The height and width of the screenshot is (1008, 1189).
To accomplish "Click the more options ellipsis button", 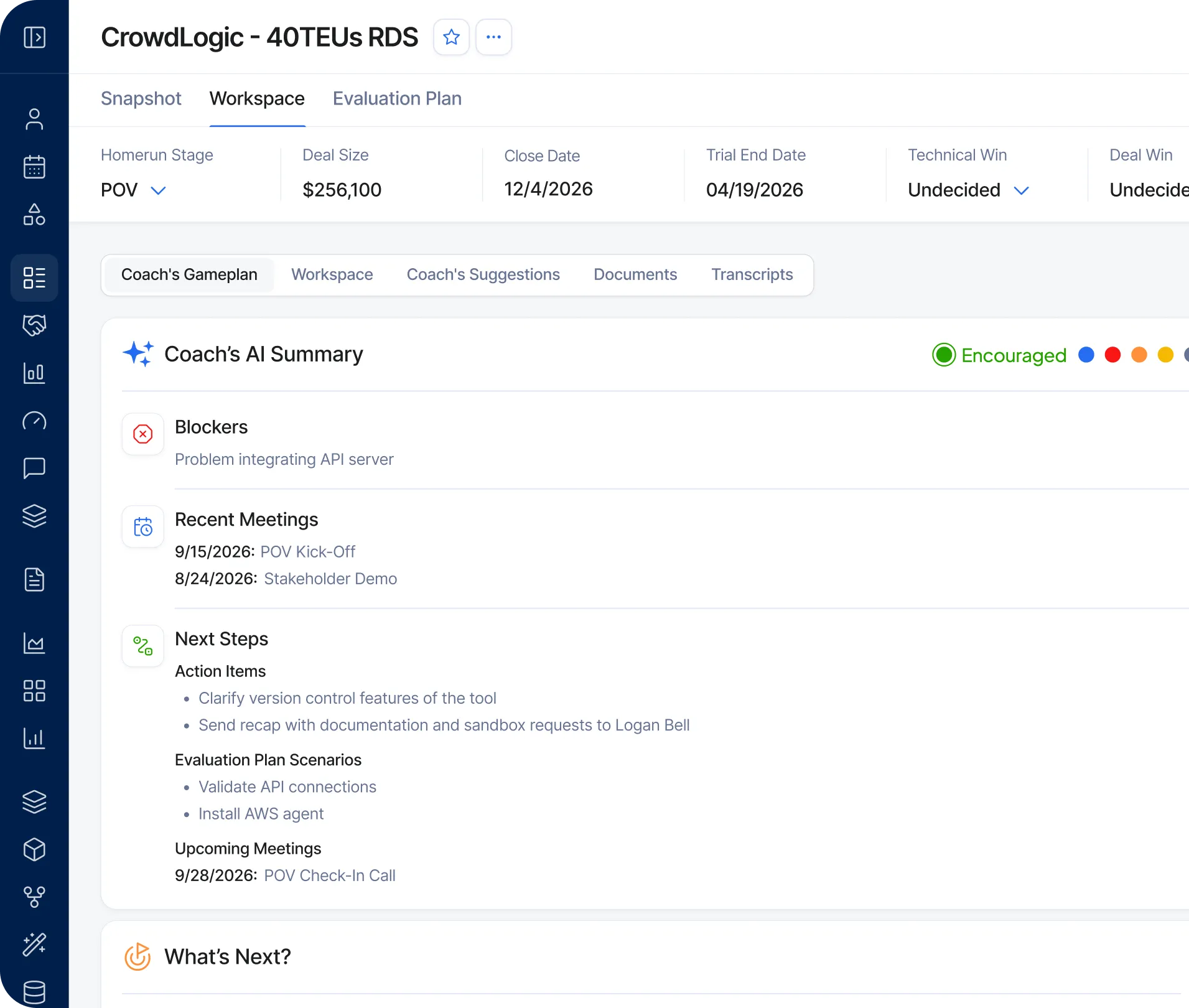I will tap(493, 37).
